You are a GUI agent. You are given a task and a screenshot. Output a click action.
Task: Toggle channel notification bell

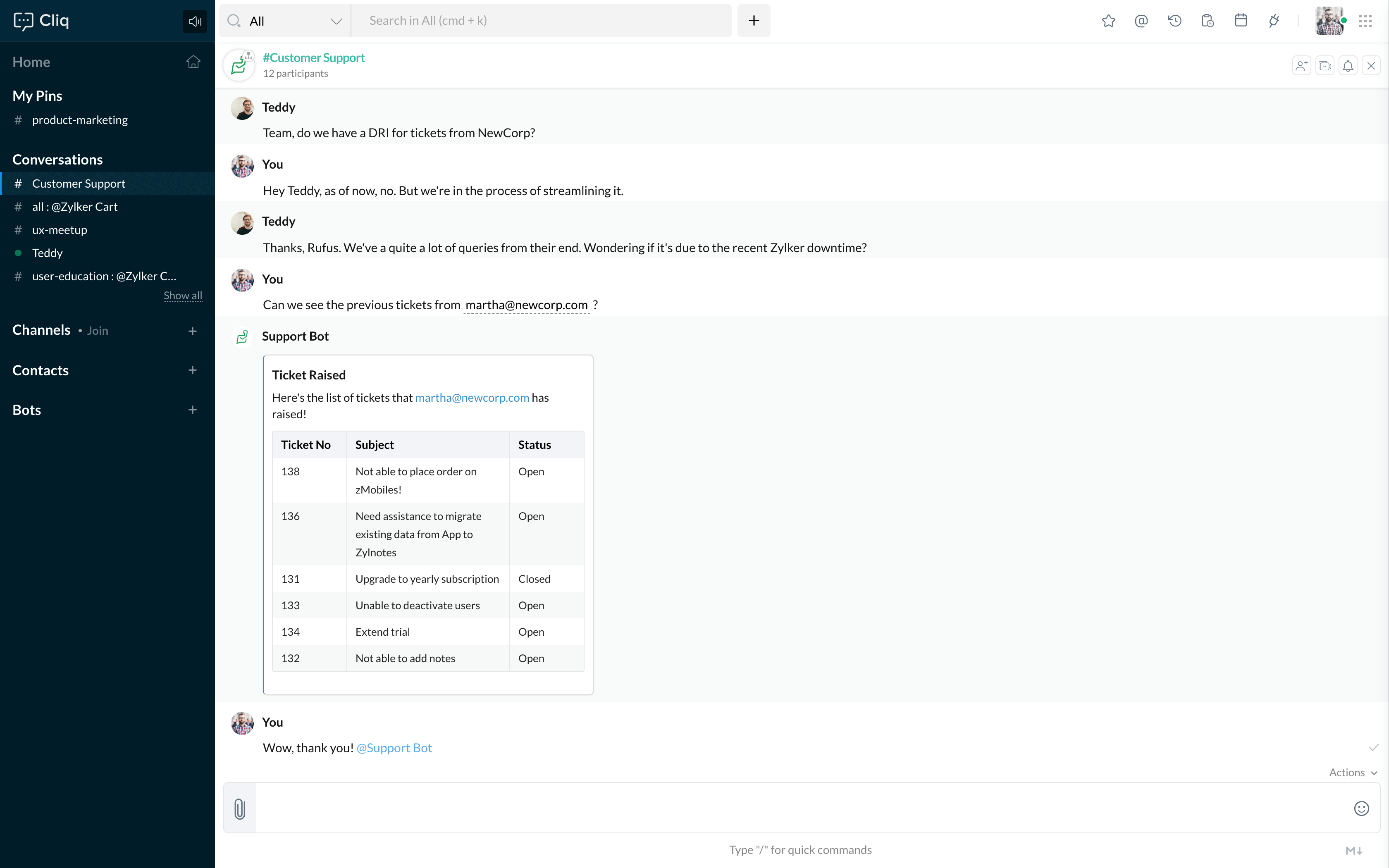1348,66
